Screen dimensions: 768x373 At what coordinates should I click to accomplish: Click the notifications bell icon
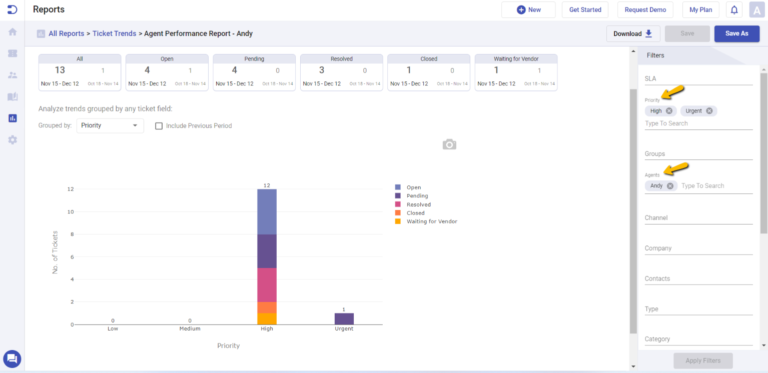(734, 10)
